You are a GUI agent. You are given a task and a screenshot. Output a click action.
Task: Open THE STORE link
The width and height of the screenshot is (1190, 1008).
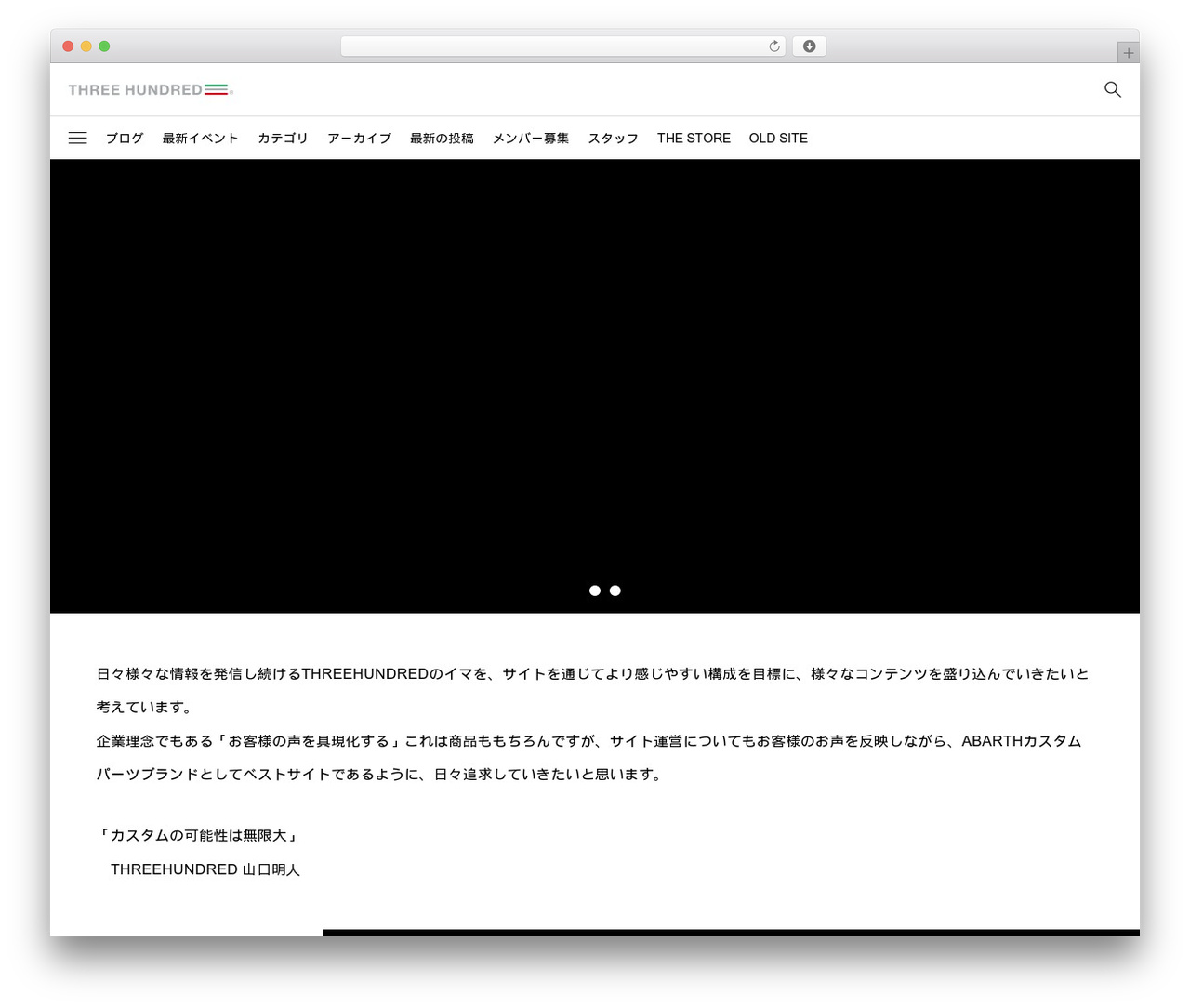tap(694, 138)
